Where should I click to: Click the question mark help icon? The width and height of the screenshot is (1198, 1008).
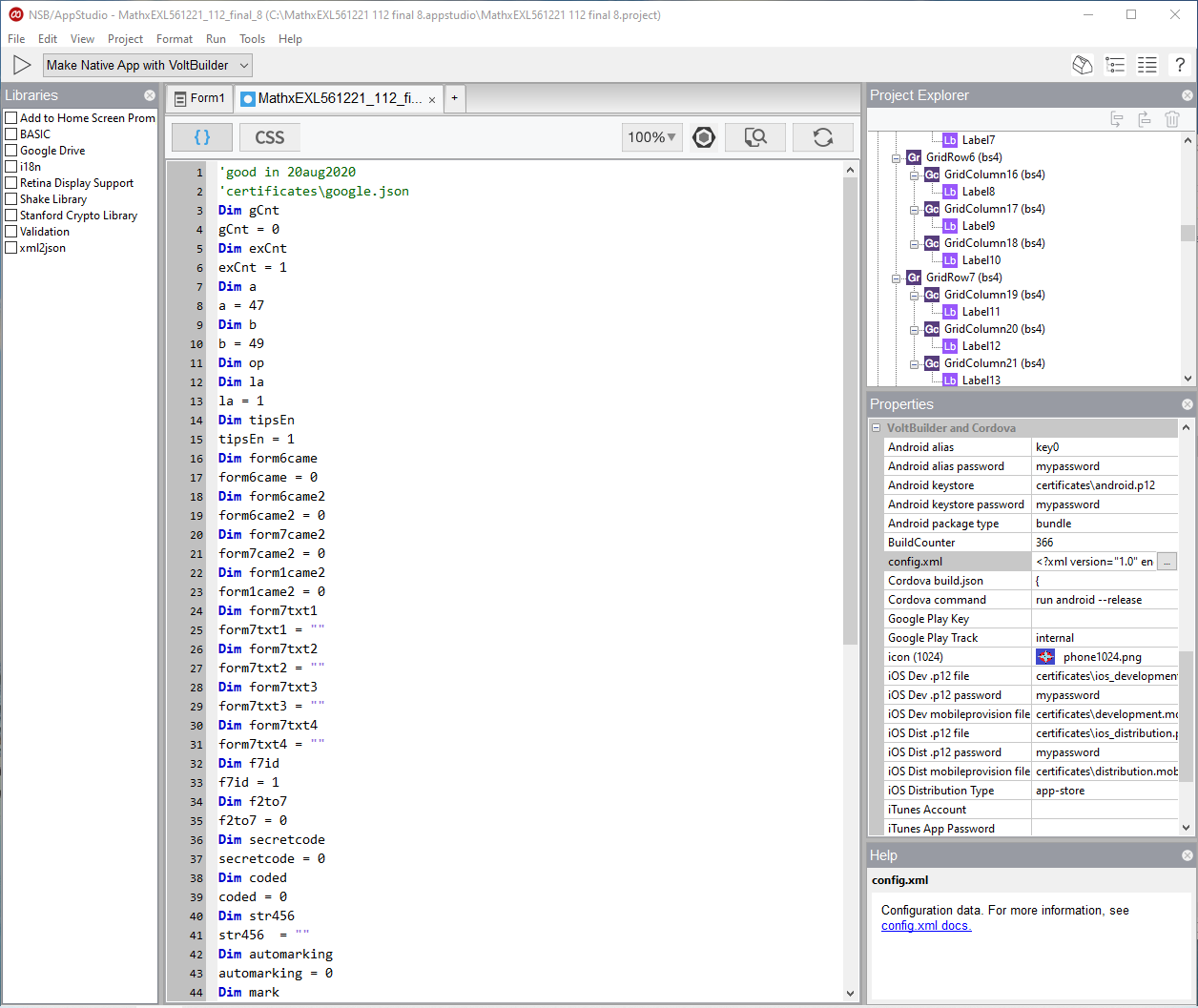tap(1179, 65)
